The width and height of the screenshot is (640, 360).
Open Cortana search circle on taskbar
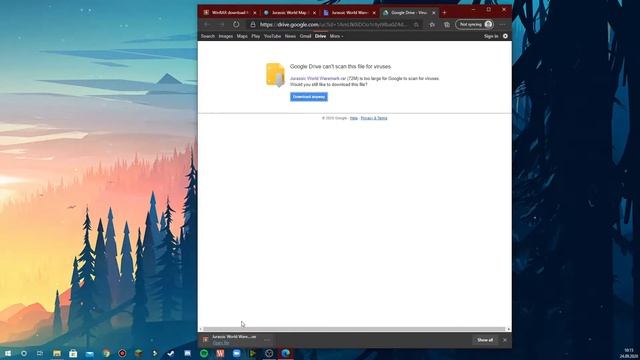(24, 353)
